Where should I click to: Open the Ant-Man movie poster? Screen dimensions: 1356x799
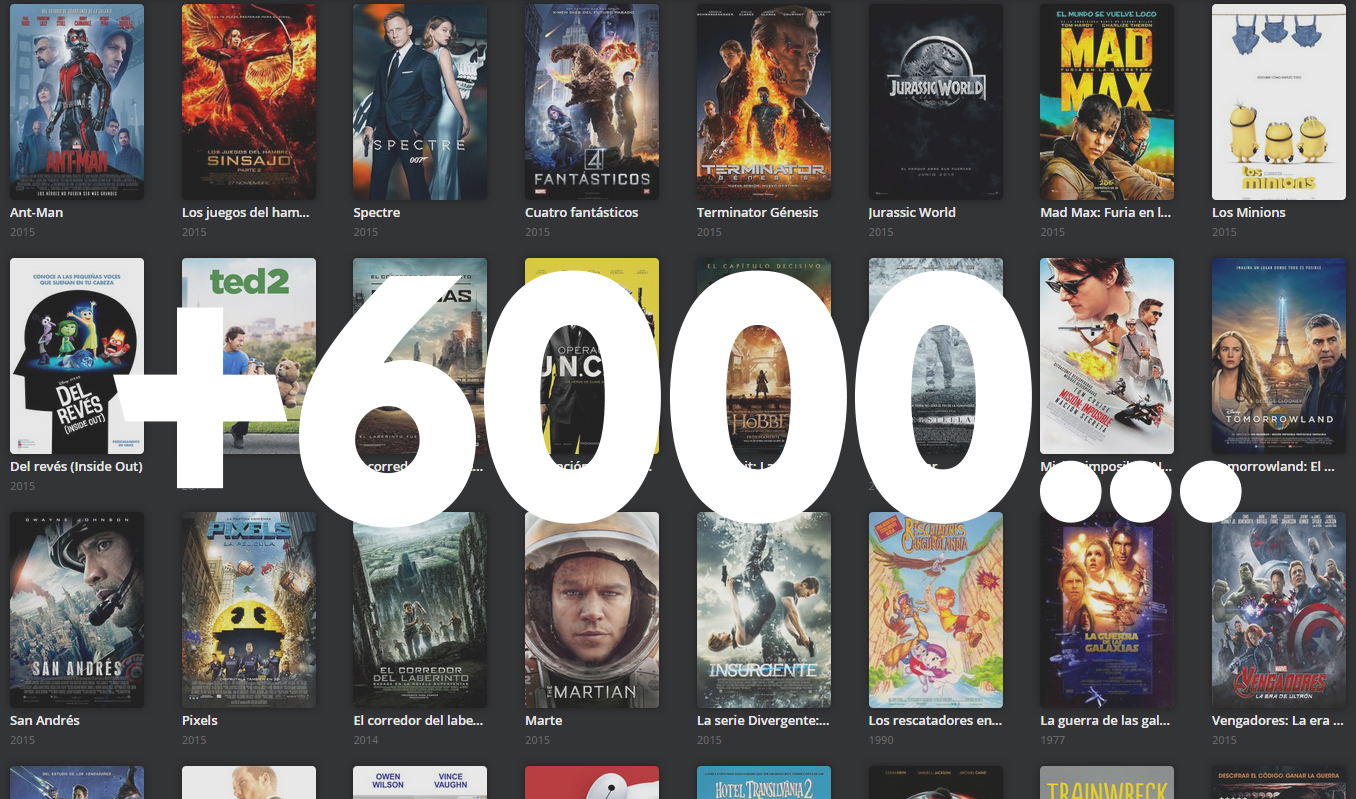[x=77, y=102]
